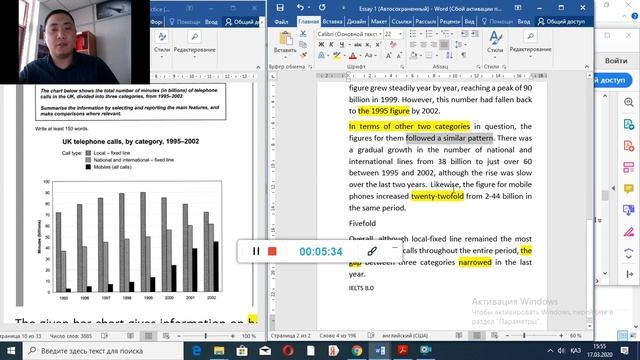This screenshot has height=360, width=640.
Task: Open underline style dropdown arrow
Action: pos(349,44)
